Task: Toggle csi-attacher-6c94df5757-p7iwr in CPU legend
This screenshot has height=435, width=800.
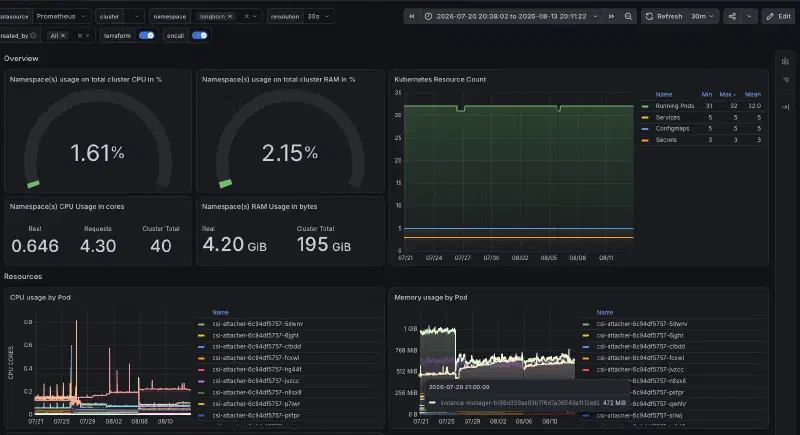Action: [256, 404]
